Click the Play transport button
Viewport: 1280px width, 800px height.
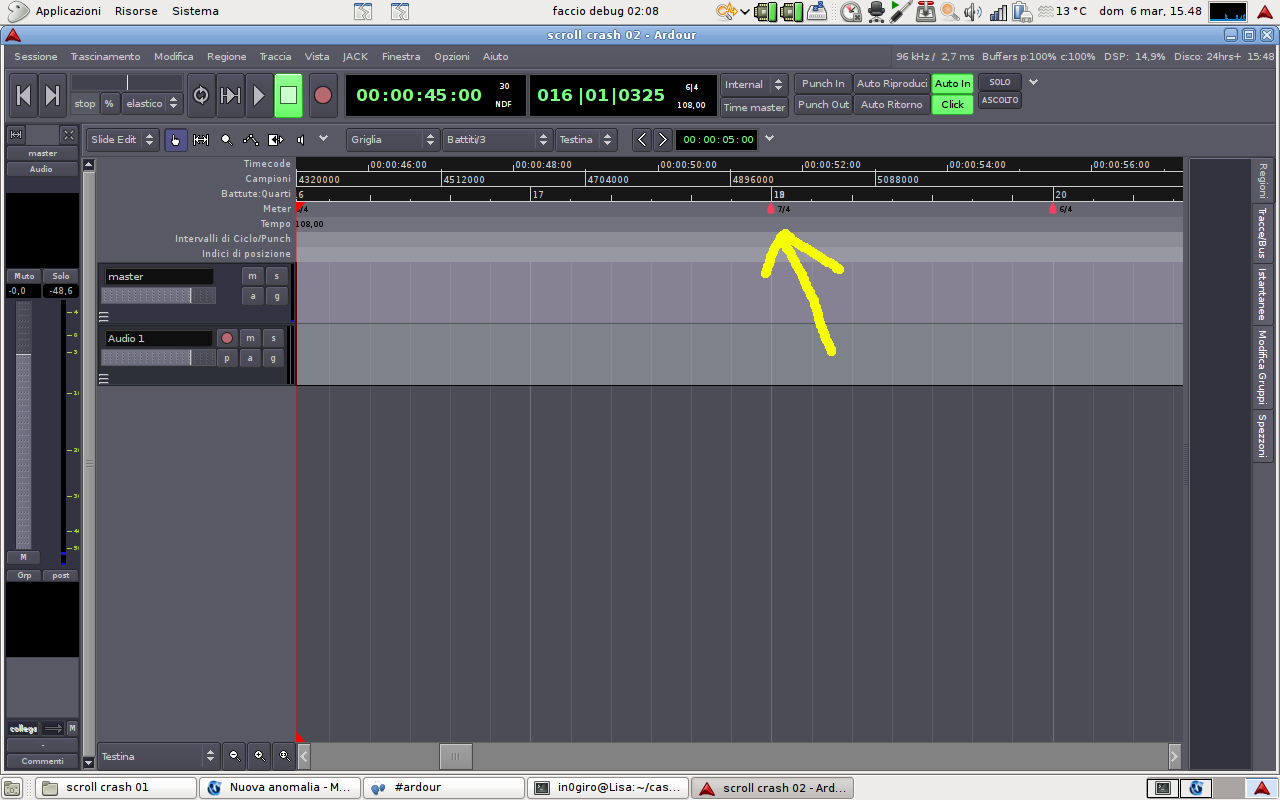pyautogui.click(x=259, y=95)
